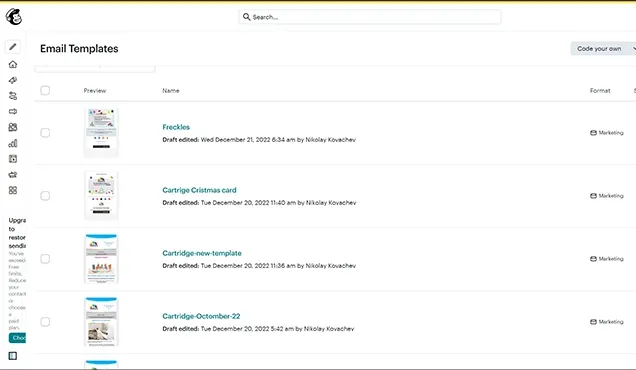Collapse the sidebar with the panel icon
The width and height of the screenshot is (636, 370).
click(x=13, y=356)
